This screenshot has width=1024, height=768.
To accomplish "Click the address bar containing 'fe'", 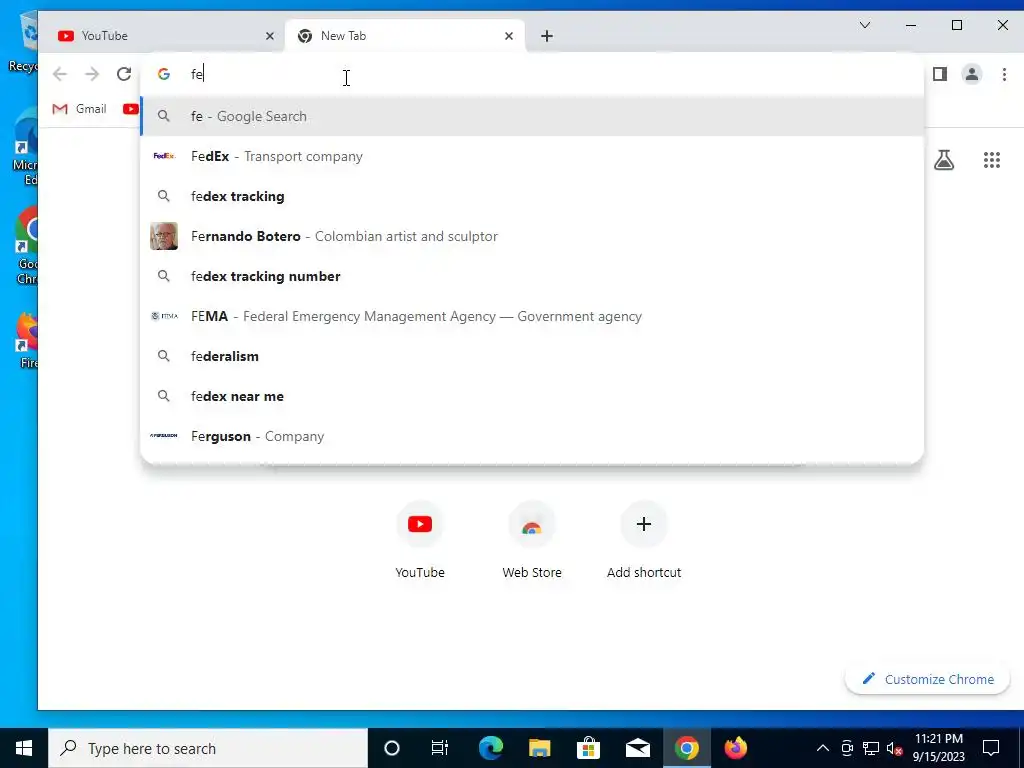I will [x=532, y=74].
